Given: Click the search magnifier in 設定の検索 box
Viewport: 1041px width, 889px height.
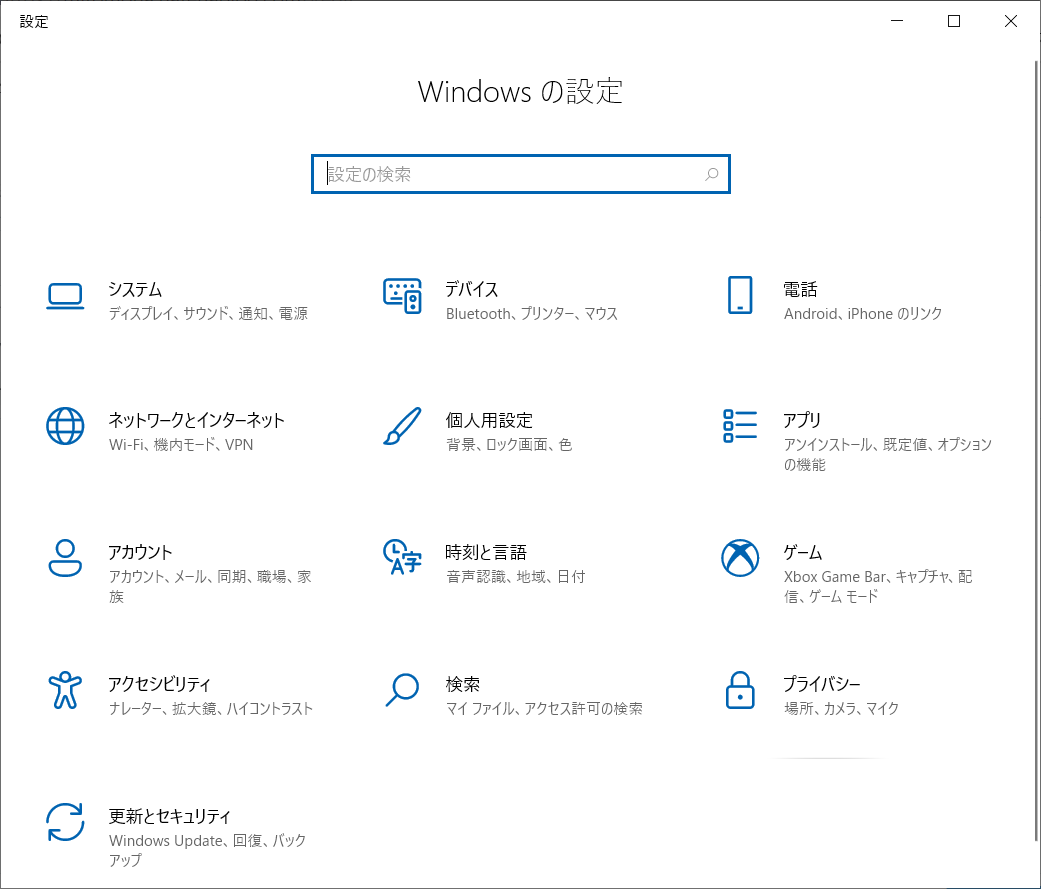Looking at the screenshot, I should click(712, 174).
